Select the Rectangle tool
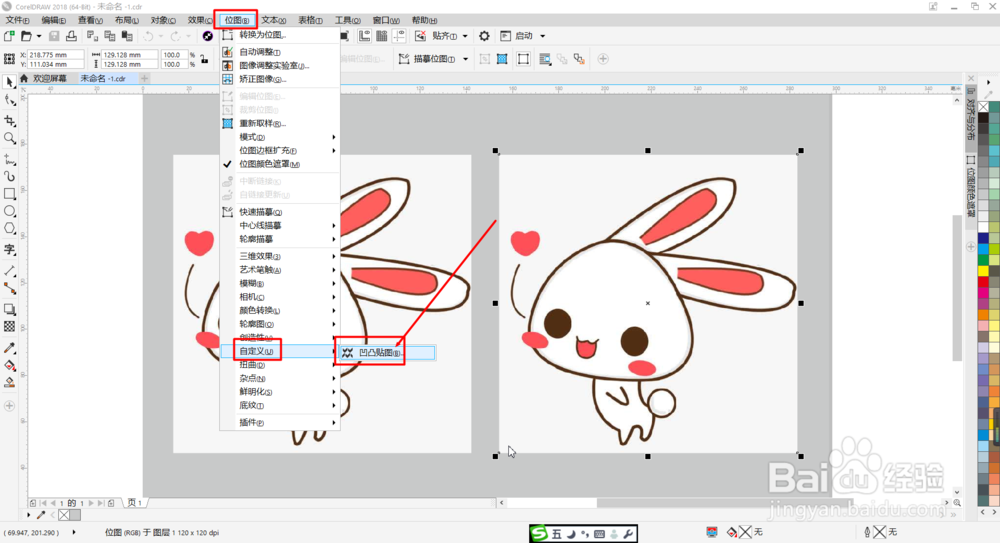Screen dimensions: 1000x543 coord(10,193)
